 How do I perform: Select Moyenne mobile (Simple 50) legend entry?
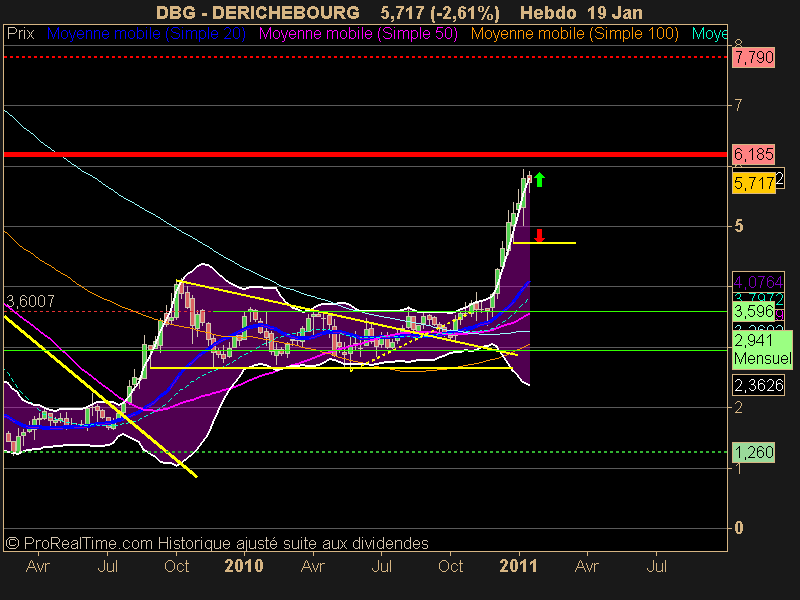coord(358,34)
